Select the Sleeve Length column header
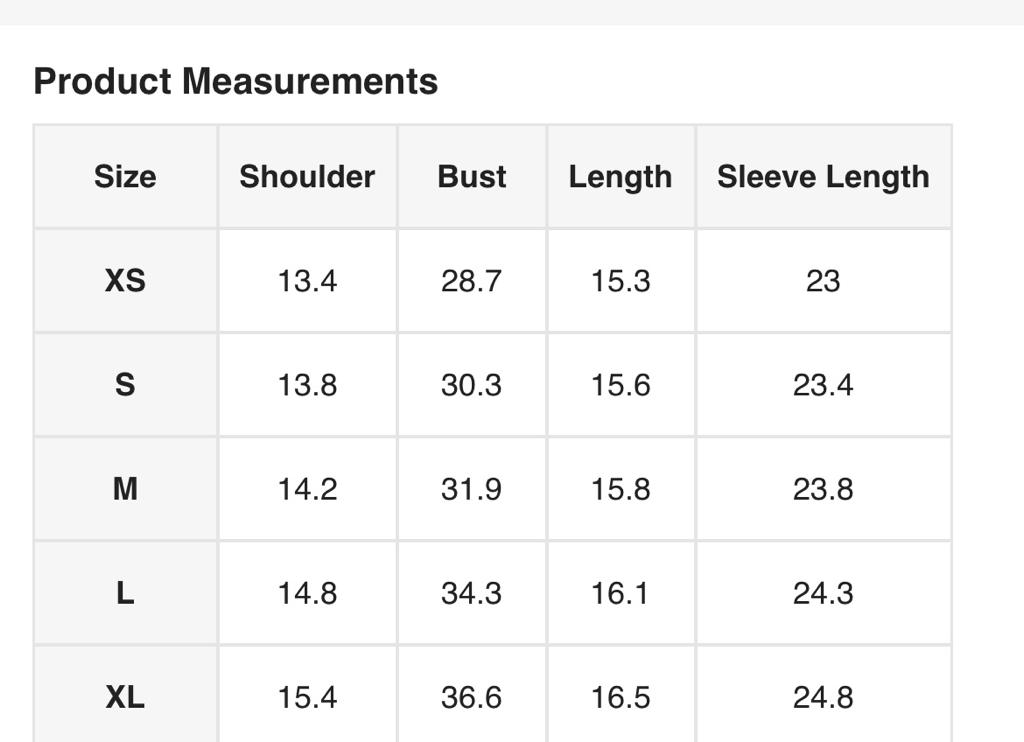Image resolution: width=1024 pixels, height=742 pixels. [x=823, y=177]
